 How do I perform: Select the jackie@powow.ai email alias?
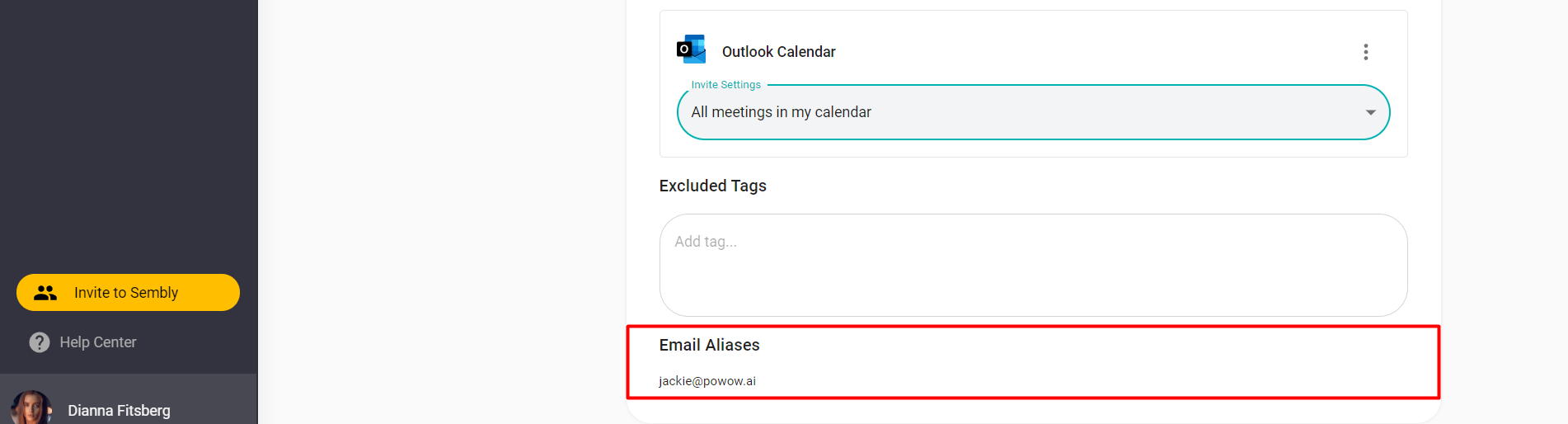click(707, 381)
